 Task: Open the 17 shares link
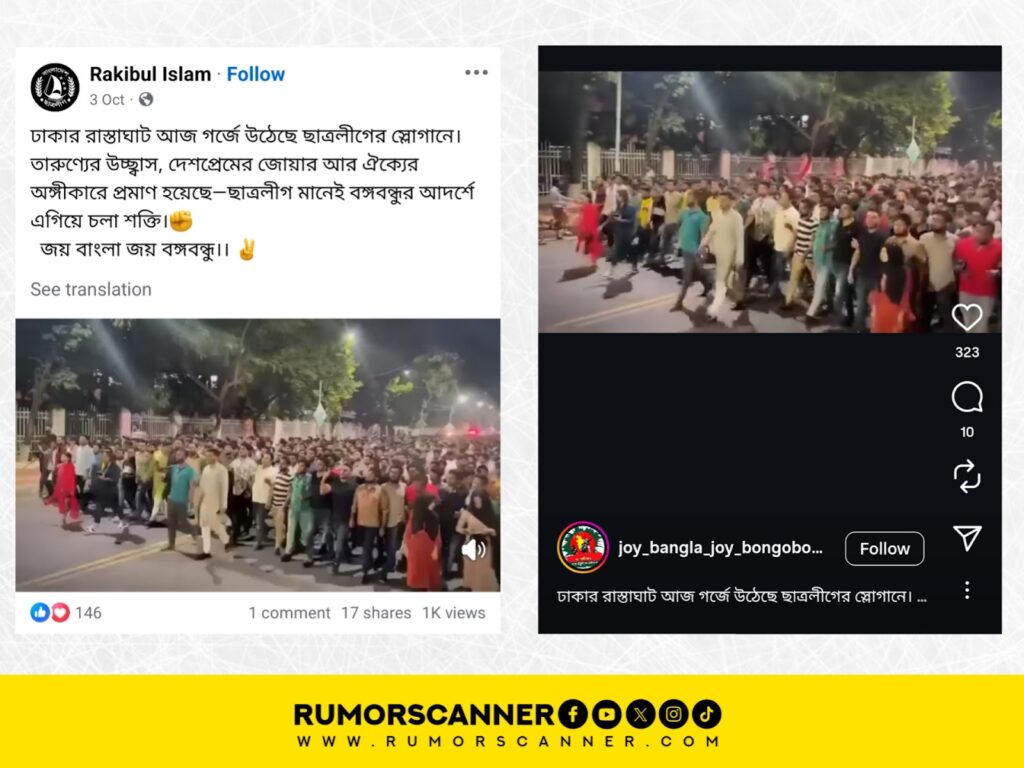click(x=376, y=613)
